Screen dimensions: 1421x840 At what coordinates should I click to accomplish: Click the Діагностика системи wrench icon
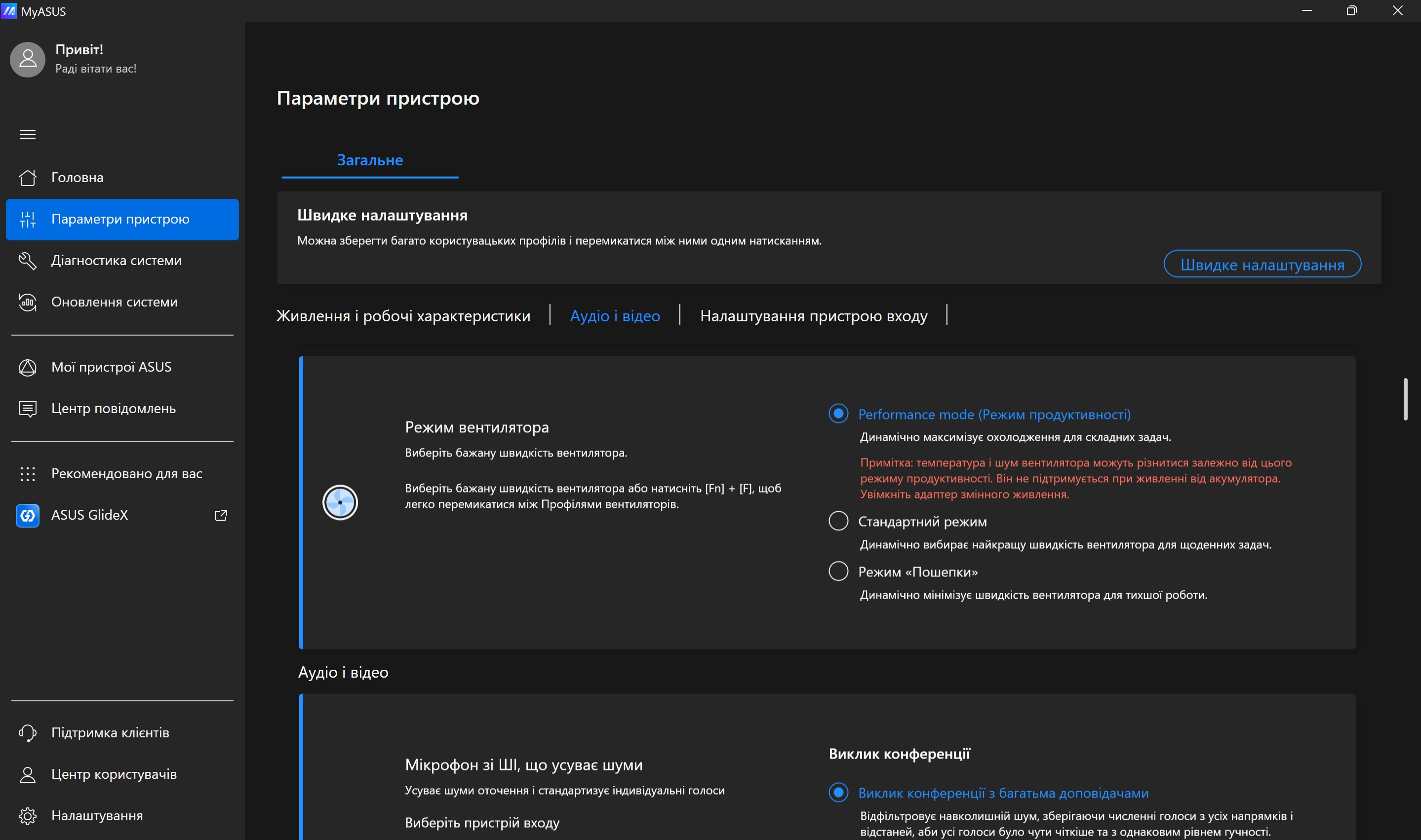coord(27,261)
